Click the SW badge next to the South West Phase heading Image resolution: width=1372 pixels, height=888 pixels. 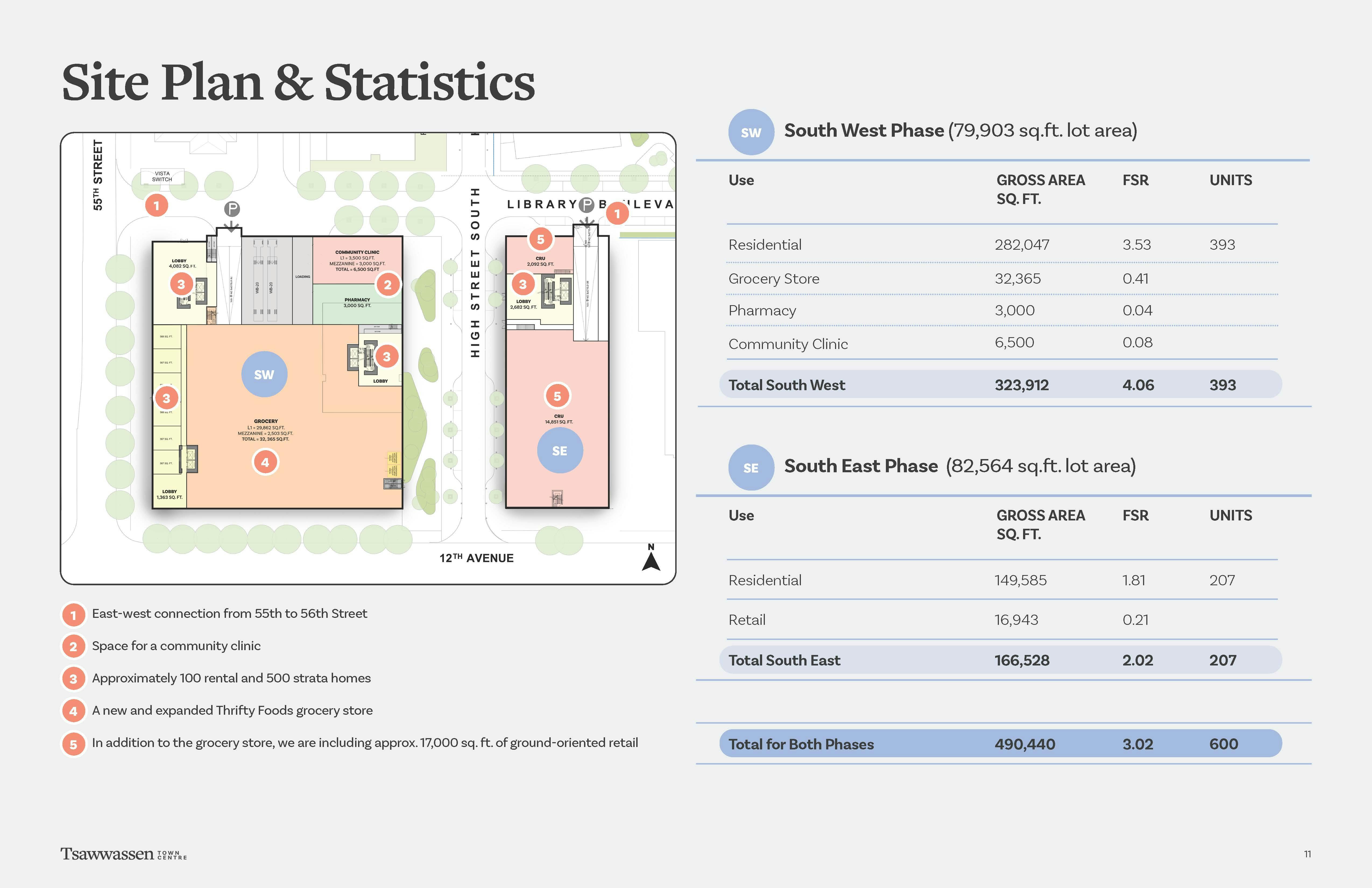(x=751, y=133)
